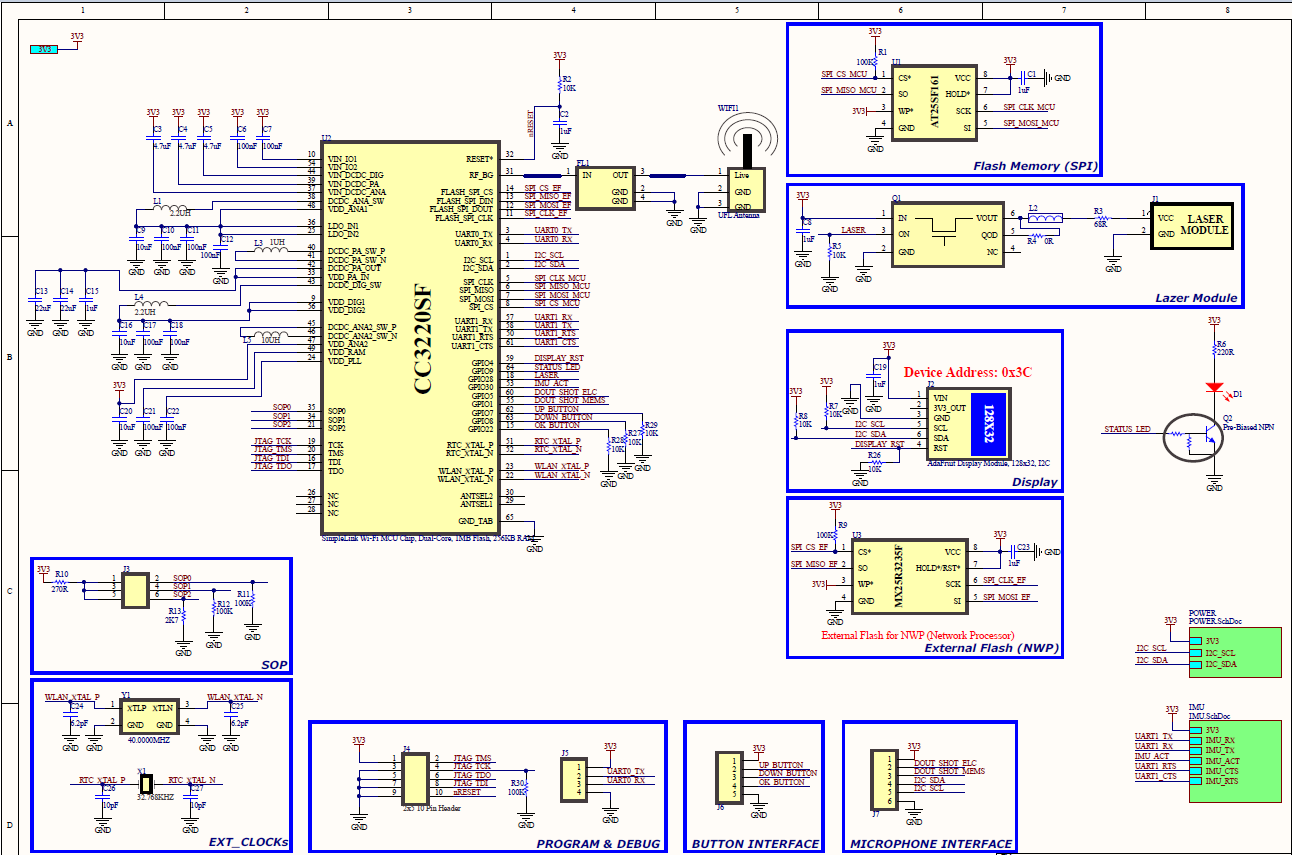Image resolution: width=1292 pixels, height=855 pixels.
Task: Click the "RF_BG" pin name
Action: [481, 174]
